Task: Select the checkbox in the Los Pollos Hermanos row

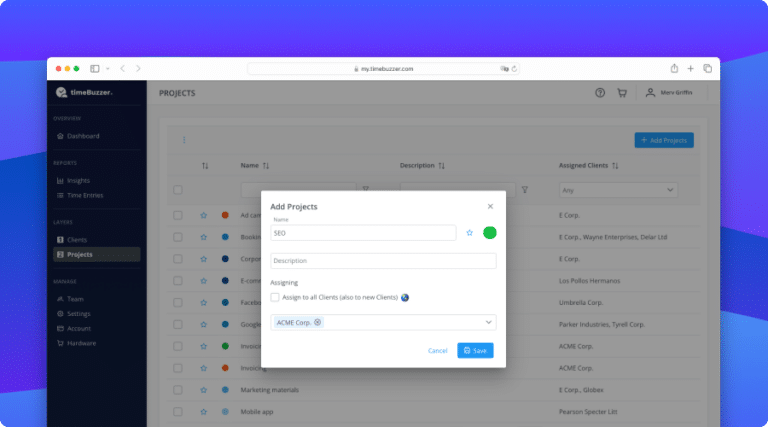Action: tap(178, 281)
